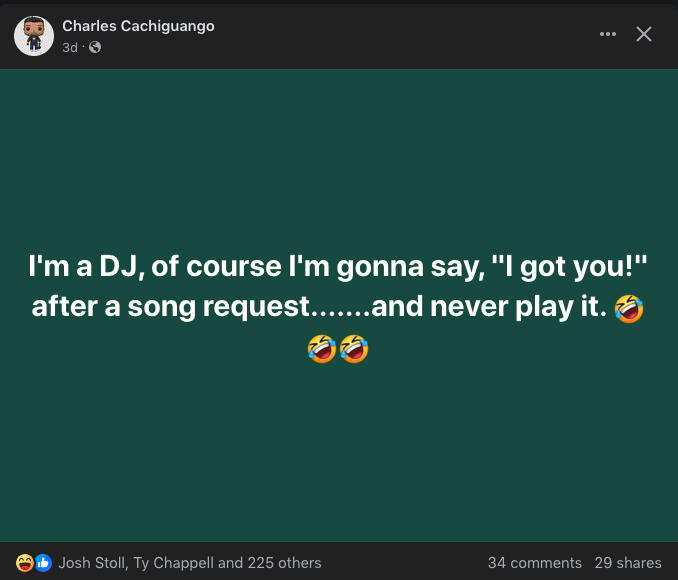Click the left laughing emoji on the bottom row
Image resolution: width=678 pixels, height=580 pixels.
321,349
